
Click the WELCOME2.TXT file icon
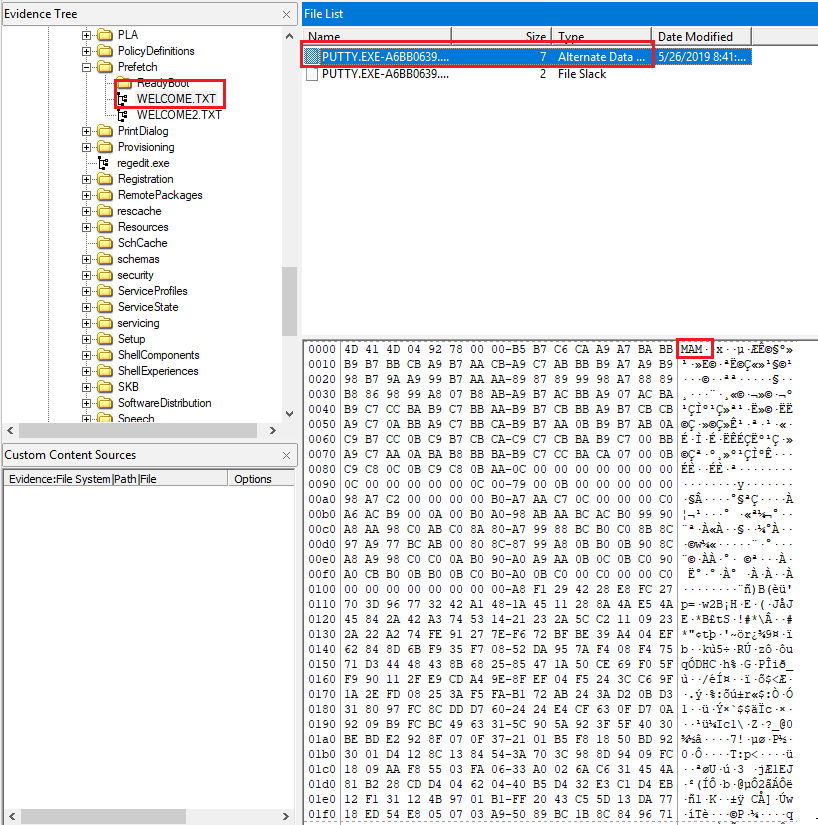(124, 115)
